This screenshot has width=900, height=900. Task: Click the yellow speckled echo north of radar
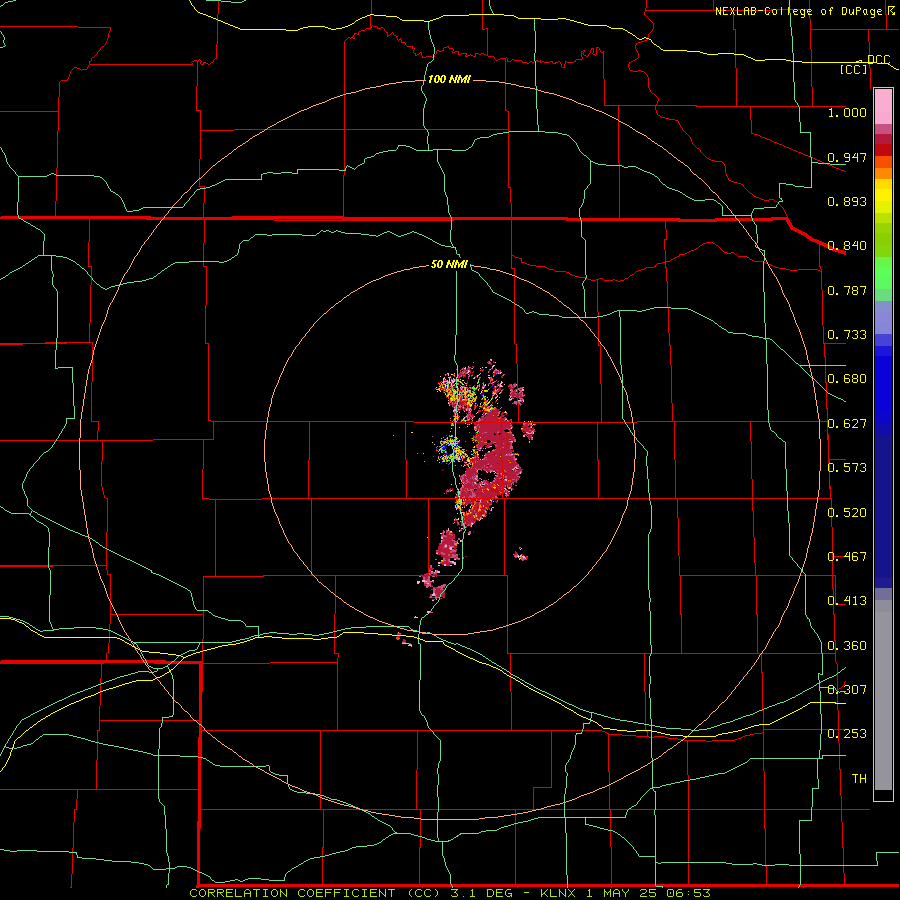(x=462, y=393)
